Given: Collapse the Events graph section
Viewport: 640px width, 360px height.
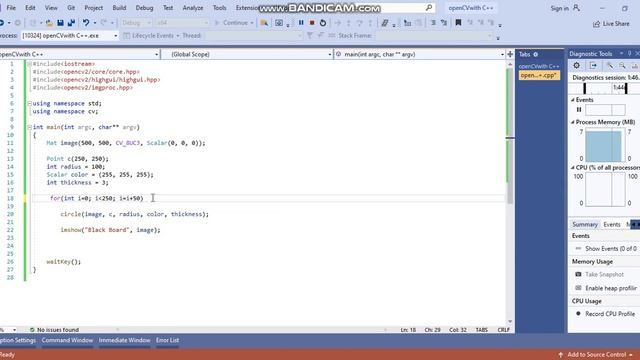Looking at the screenshot, I should pos(573,100).
